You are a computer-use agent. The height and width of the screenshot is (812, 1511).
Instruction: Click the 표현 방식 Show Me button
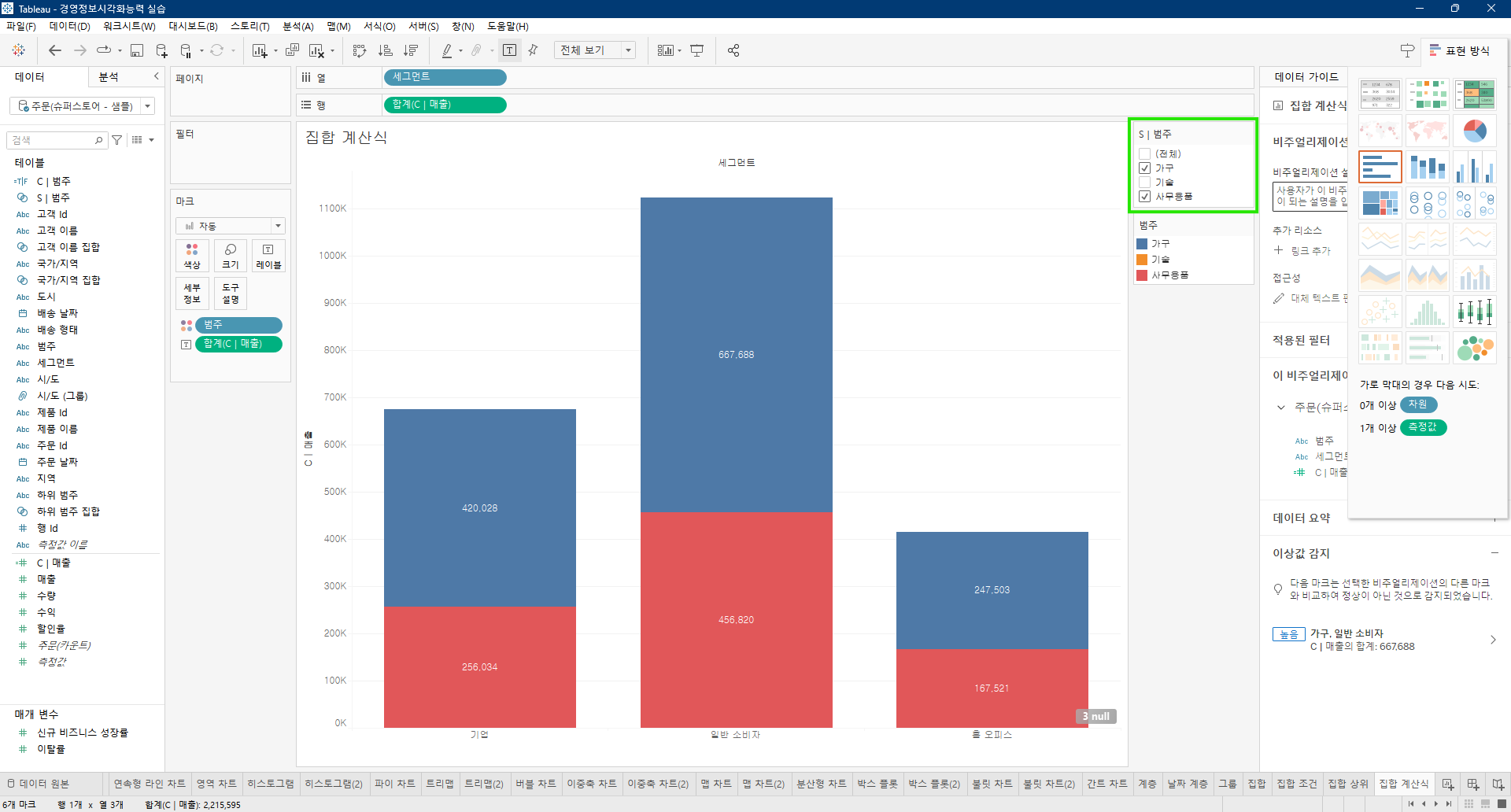(1460, 50)
